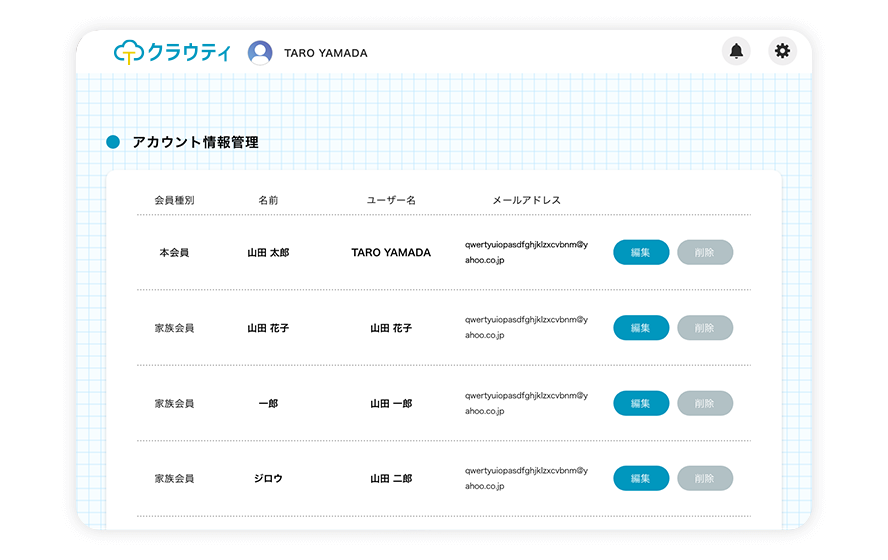Click the ユーザー名 column header
This screenshot has height=560, width=888.
point(391,200)
